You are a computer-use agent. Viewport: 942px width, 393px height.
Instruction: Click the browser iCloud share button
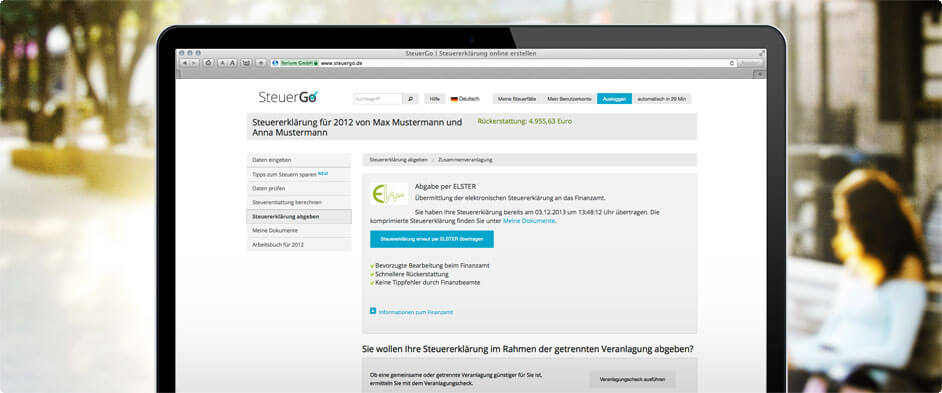click(208, 62)
